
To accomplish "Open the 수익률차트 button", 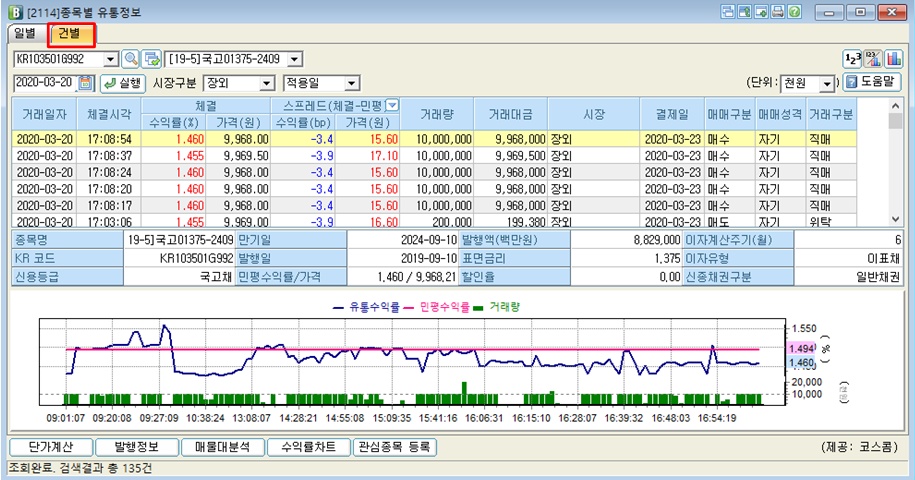I will click(x=309, y=447).
